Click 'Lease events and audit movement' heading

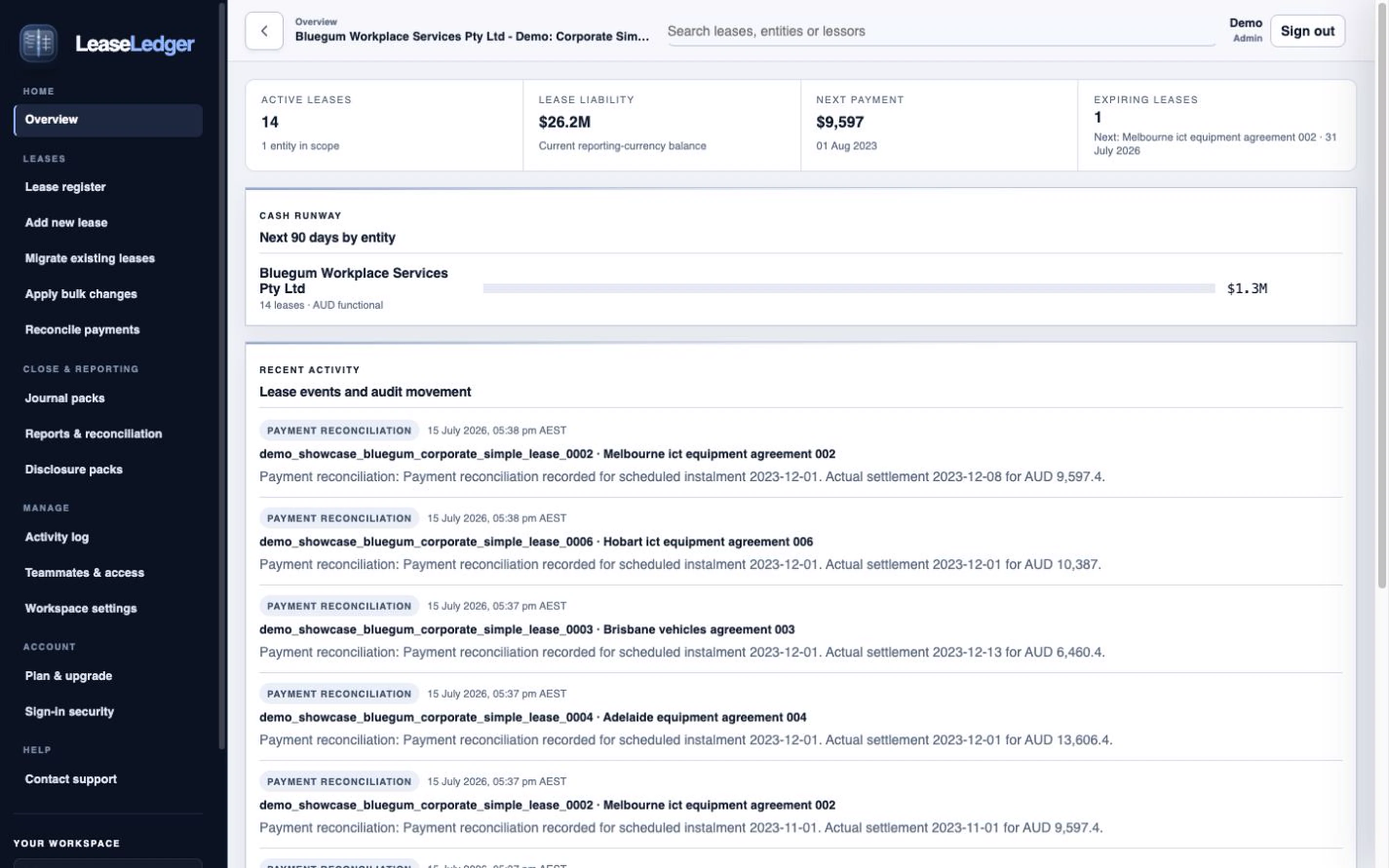pos(365,392)
